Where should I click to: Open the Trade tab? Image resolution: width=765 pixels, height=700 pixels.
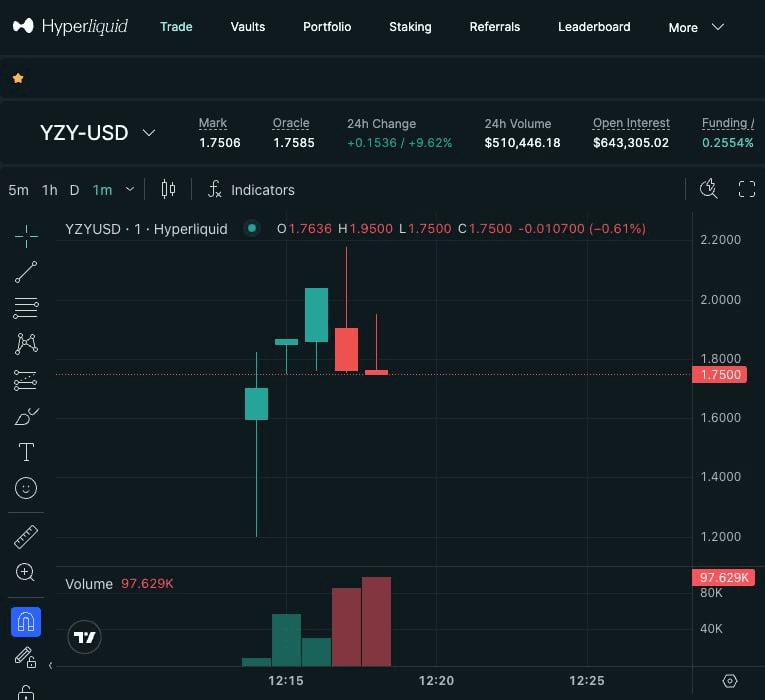pos(176,27)
